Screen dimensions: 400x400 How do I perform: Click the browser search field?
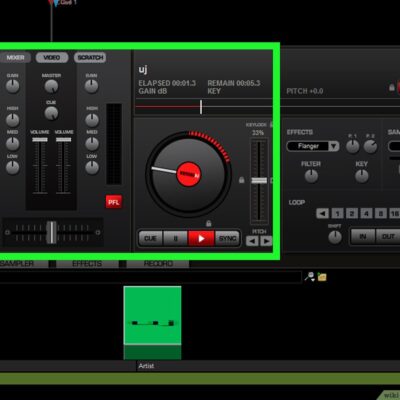click(151, 277)
